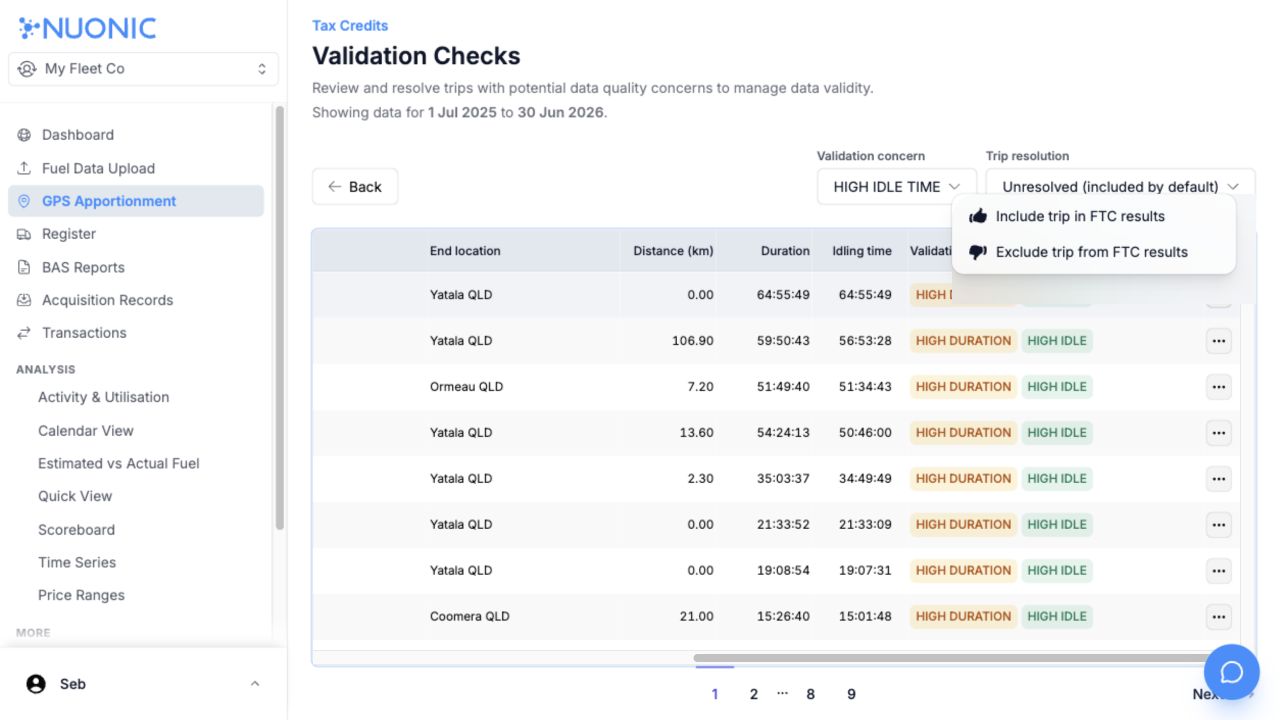Click the Nuonic logo

(x=87, y=28)
